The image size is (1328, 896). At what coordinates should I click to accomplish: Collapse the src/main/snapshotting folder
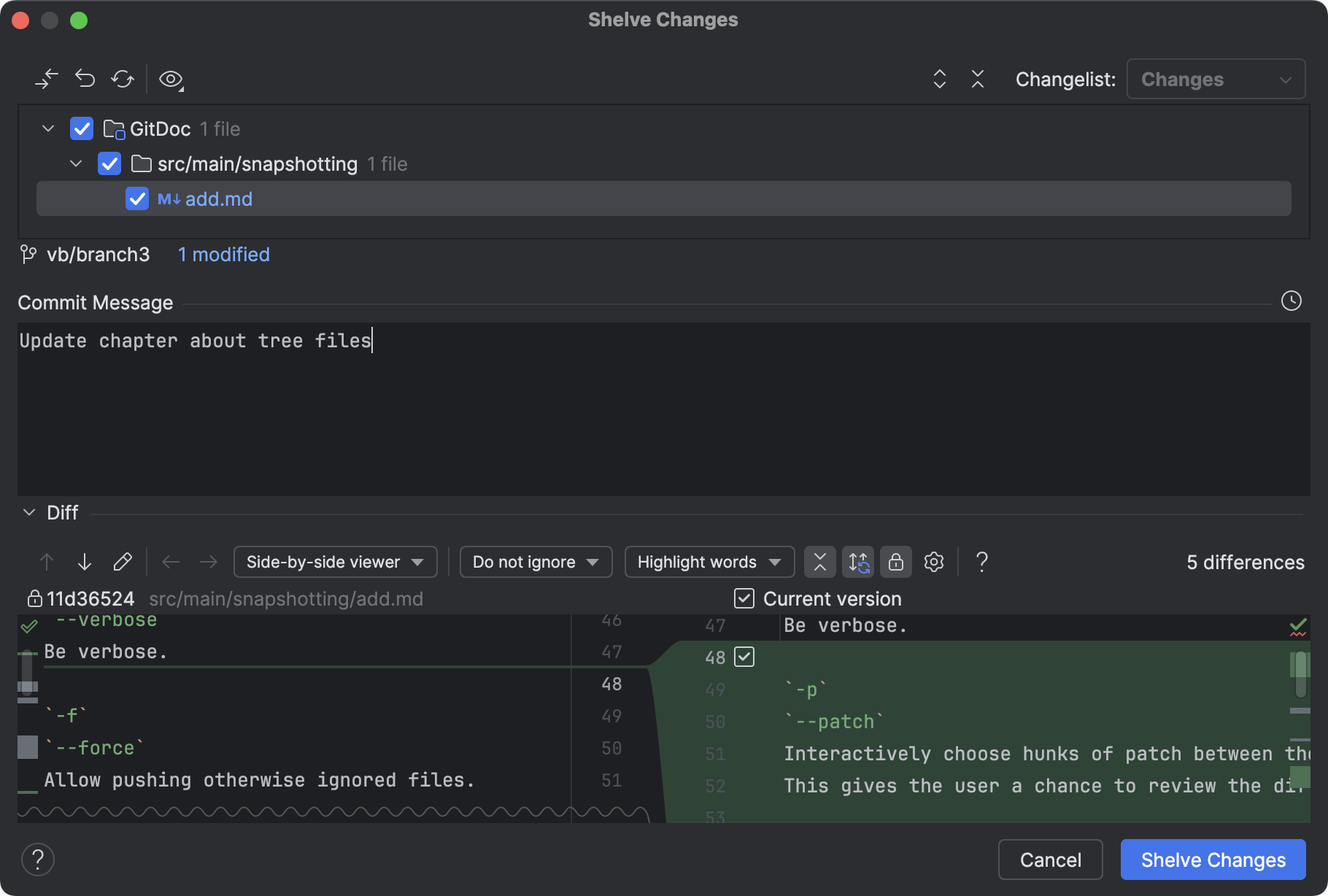point(76,163)
